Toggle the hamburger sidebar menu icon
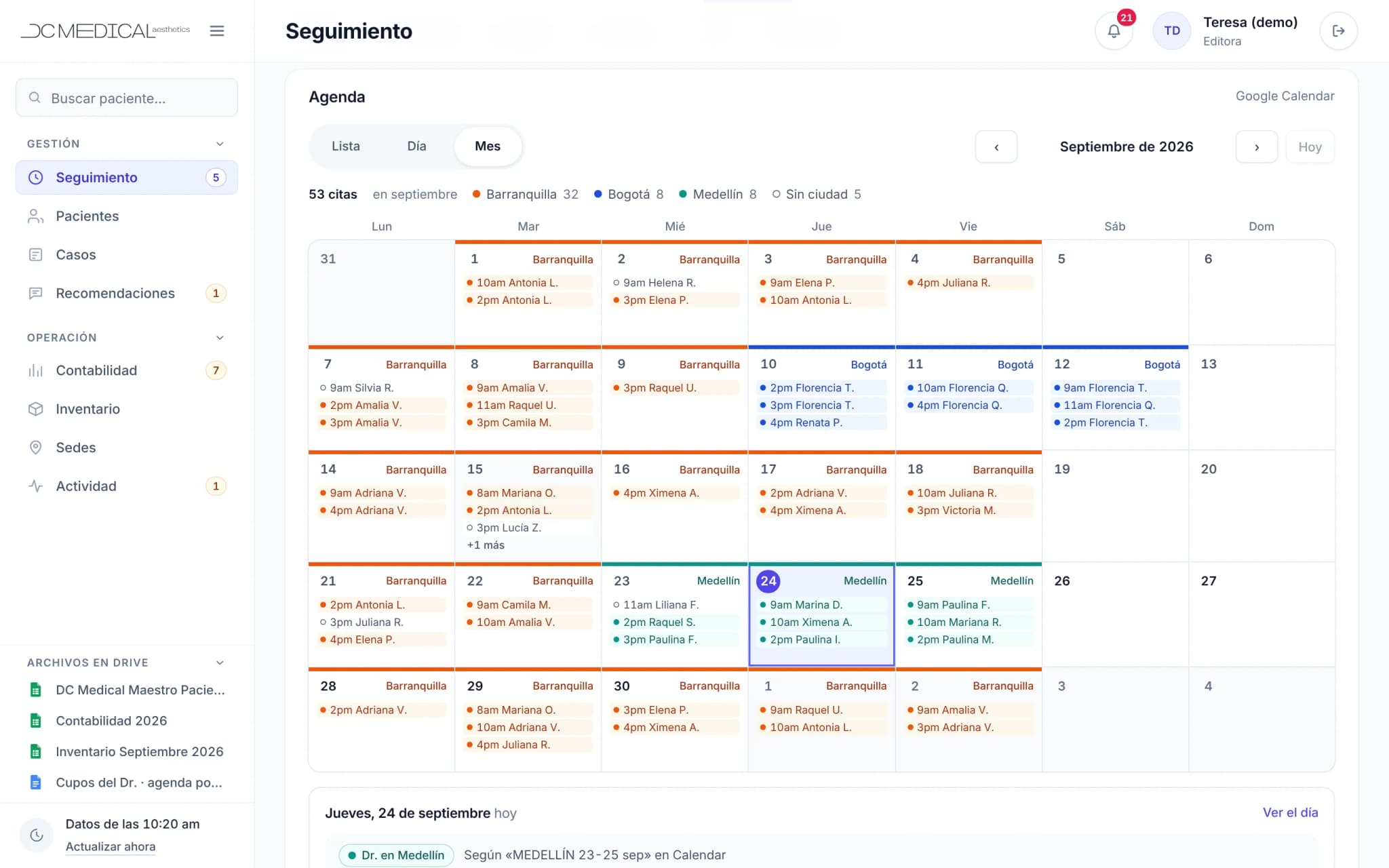The height and width of the screenshot is (868, 1389). (x=217, y=31)
